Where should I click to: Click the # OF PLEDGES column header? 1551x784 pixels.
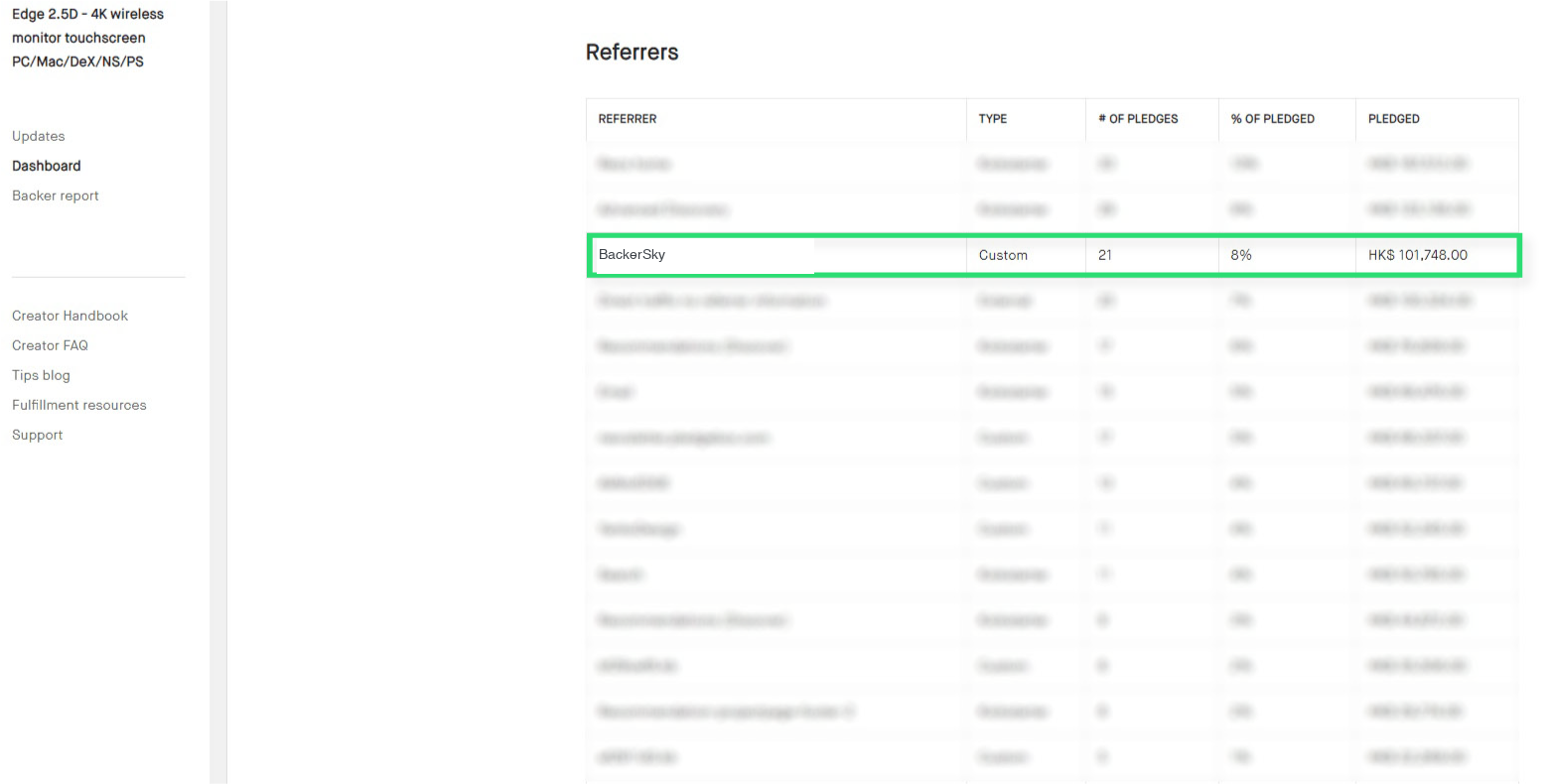click(x=1138, y=119)
